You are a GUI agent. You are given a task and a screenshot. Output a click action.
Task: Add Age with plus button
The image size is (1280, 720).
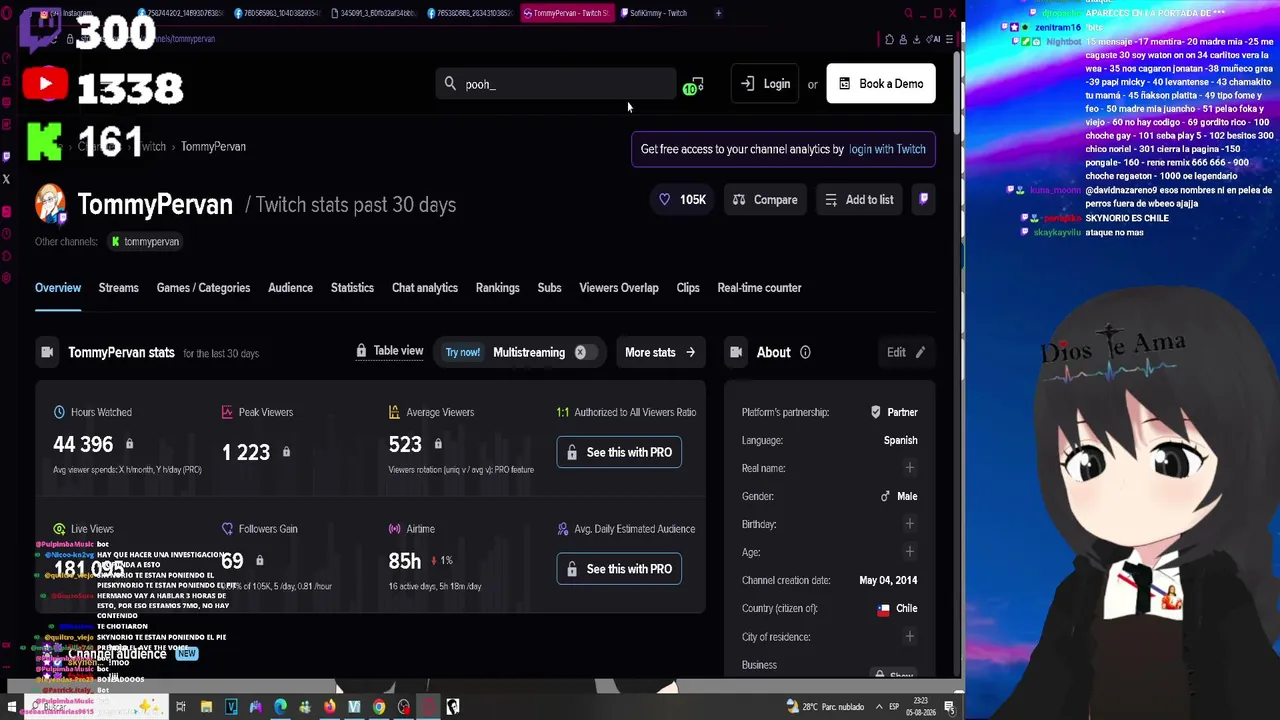[x=909, y=552]
